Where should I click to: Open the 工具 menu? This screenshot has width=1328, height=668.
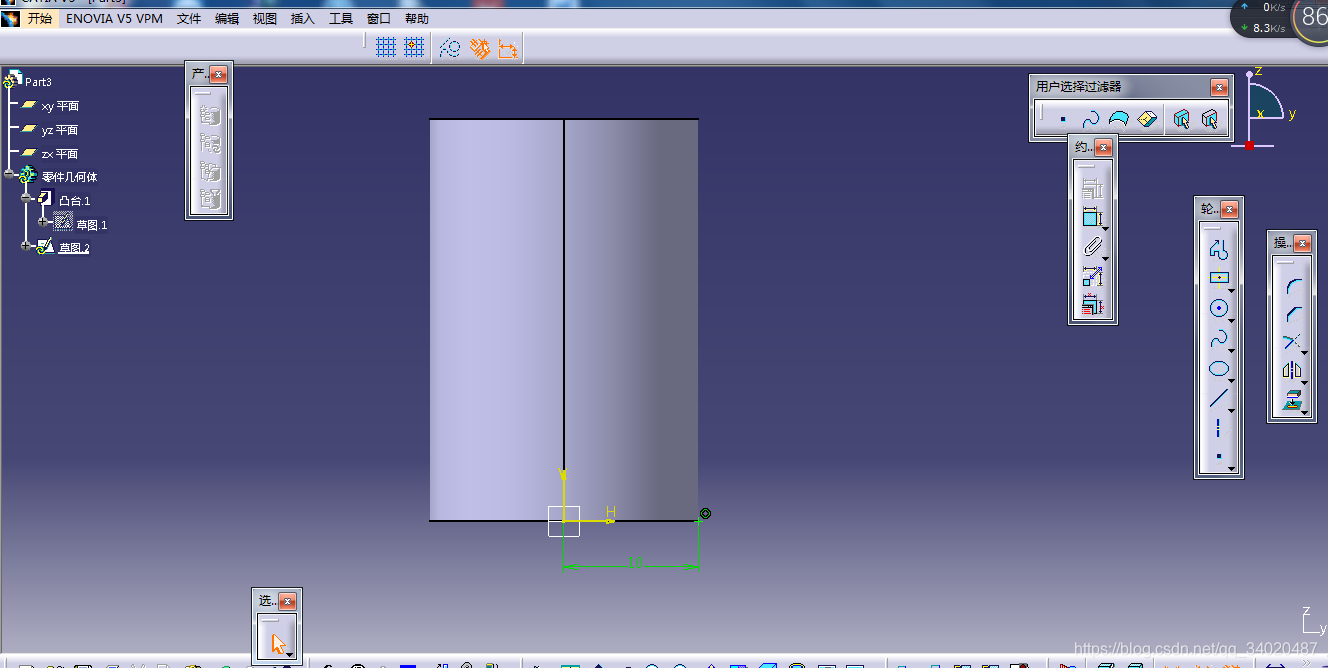pos(341,19)
